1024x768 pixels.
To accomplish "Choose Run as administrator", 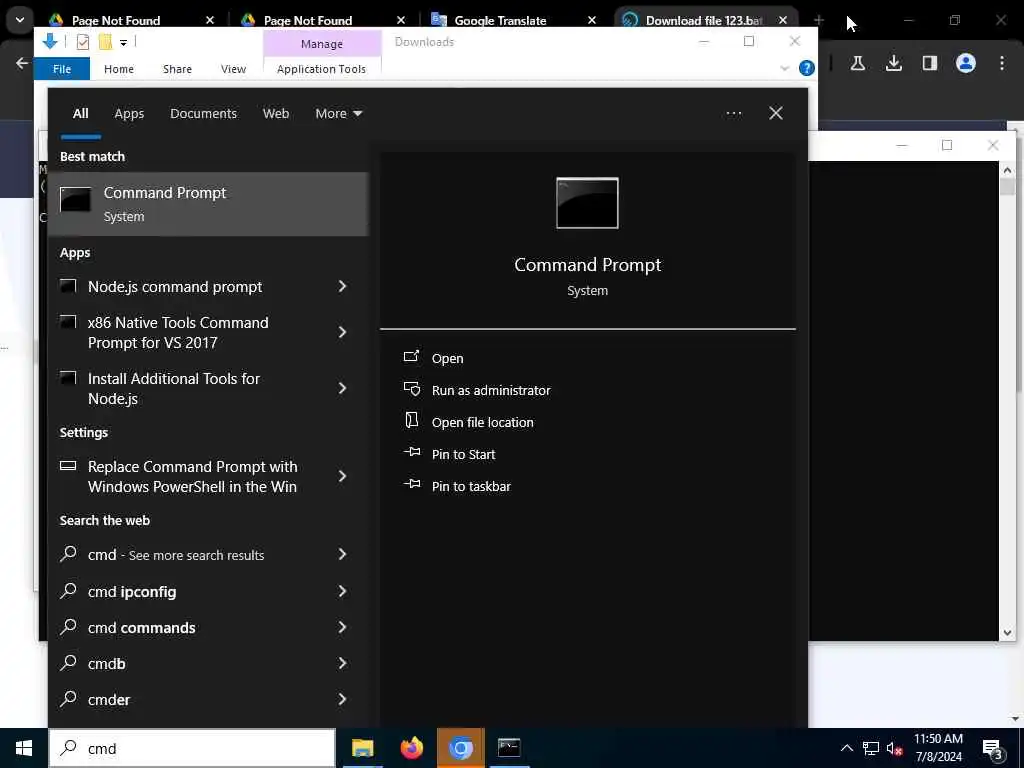I will [491, 391].
